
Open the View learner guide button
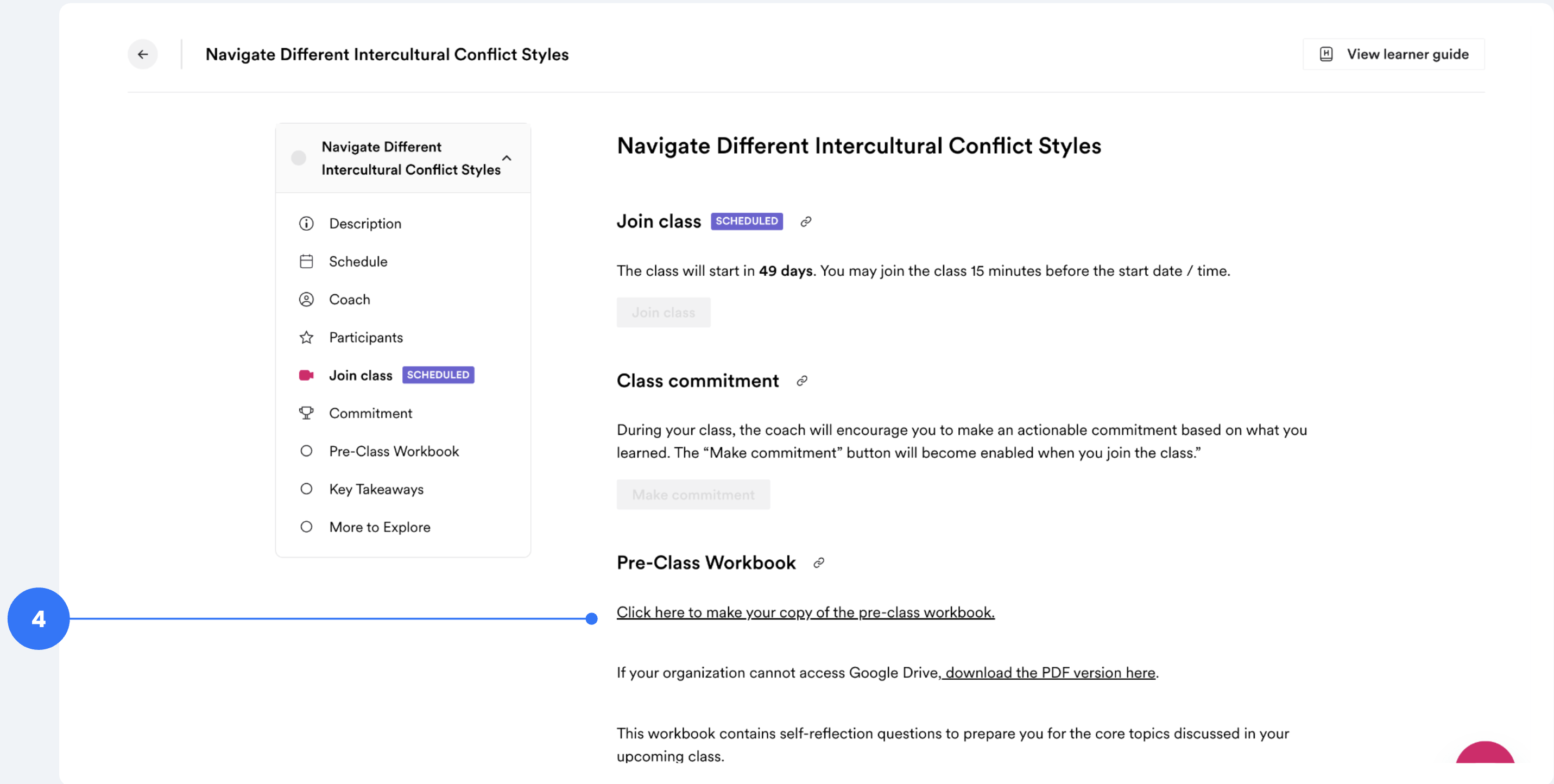point(1393,54)
